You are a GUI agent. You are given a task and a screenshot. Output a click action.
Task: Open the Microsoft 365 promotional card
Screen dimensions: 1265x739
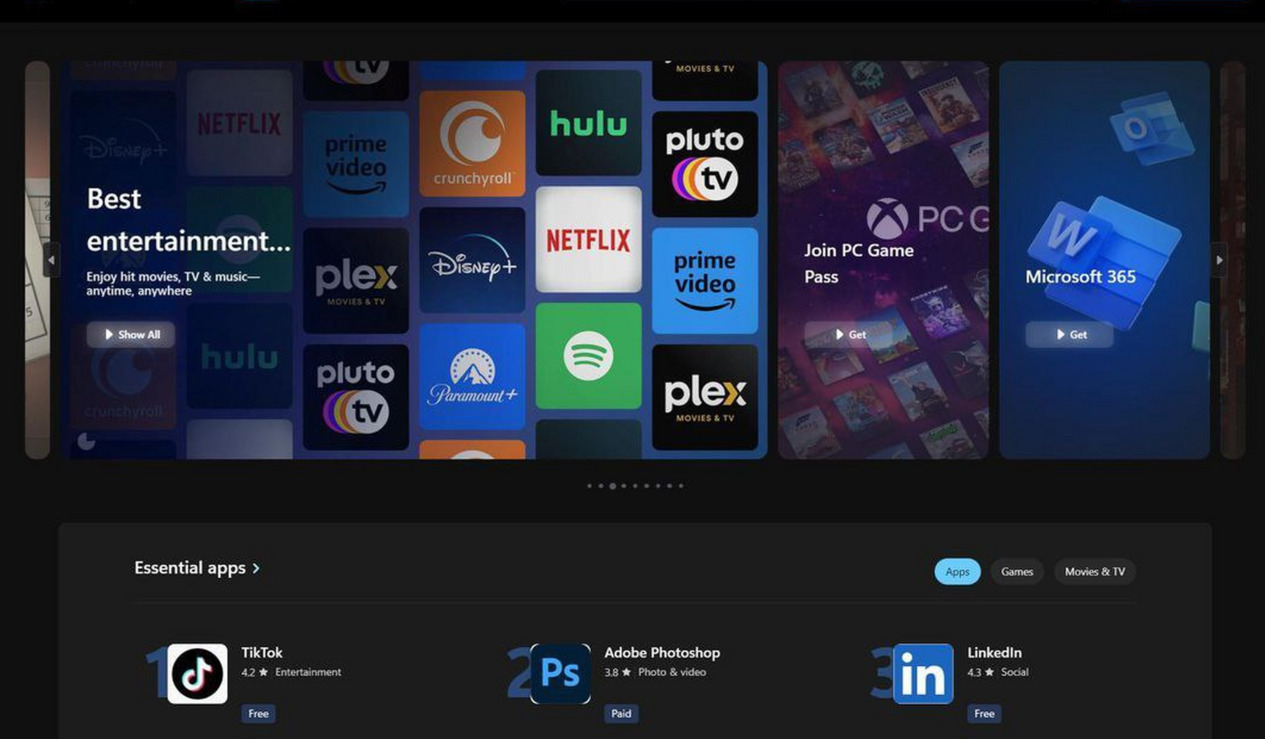pyautogui.click(x=1104, y=260)
